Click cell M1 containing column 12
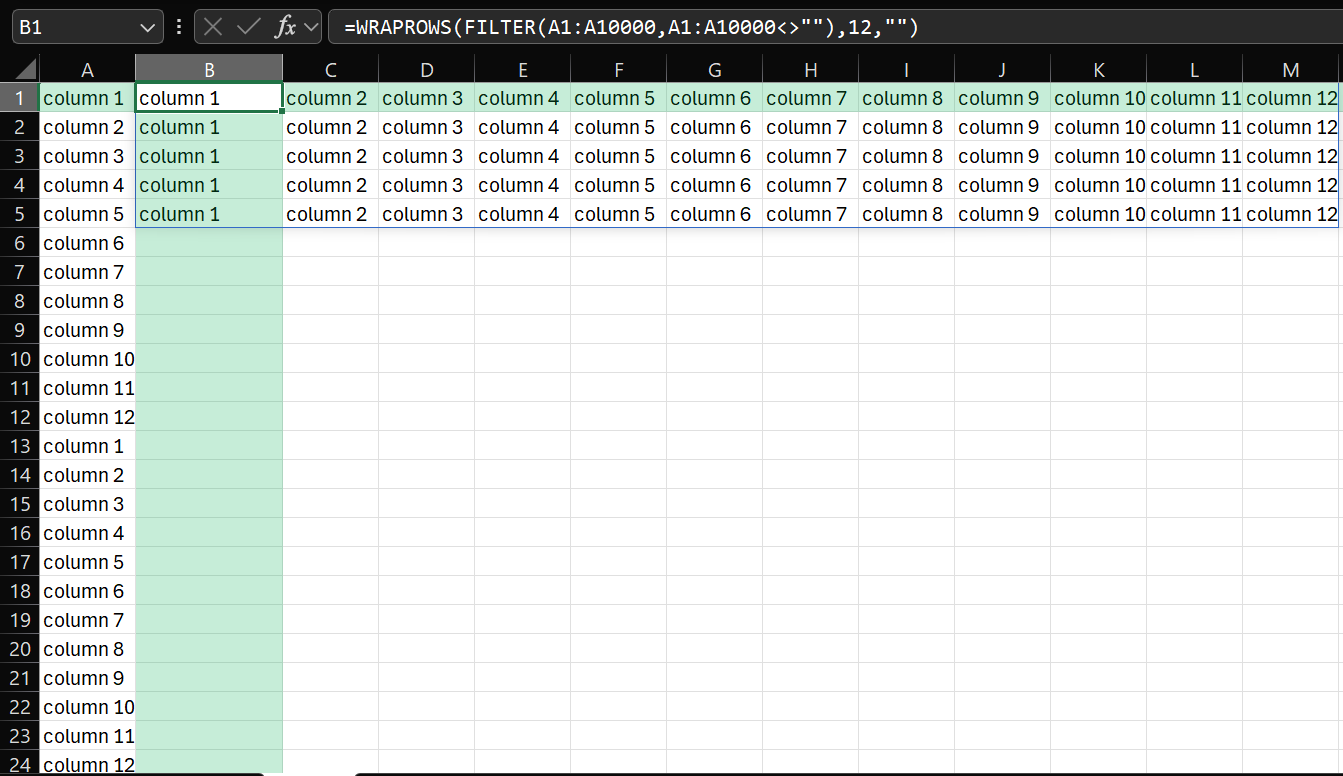Image resolution: width=1343 pixels, height=776 pixels. tap(1291, 98)
